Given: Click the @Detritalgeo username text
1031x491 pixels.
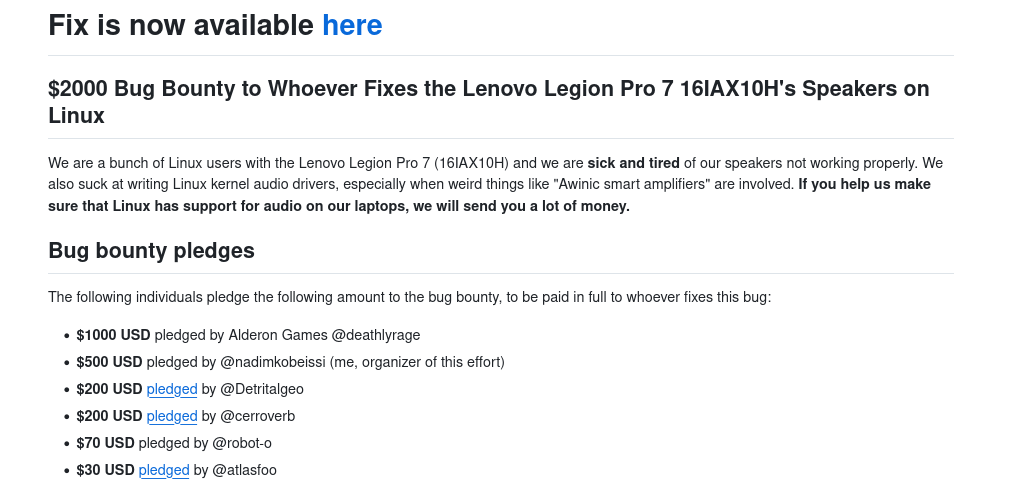Looking at the screenshot, I should tap(262, 389).
